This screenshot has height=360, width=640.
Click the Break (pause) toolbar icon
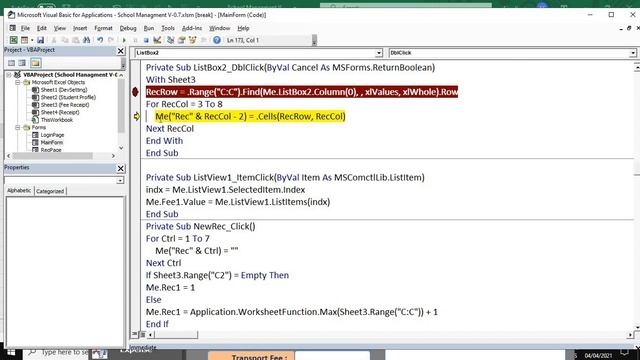[135, 40]
